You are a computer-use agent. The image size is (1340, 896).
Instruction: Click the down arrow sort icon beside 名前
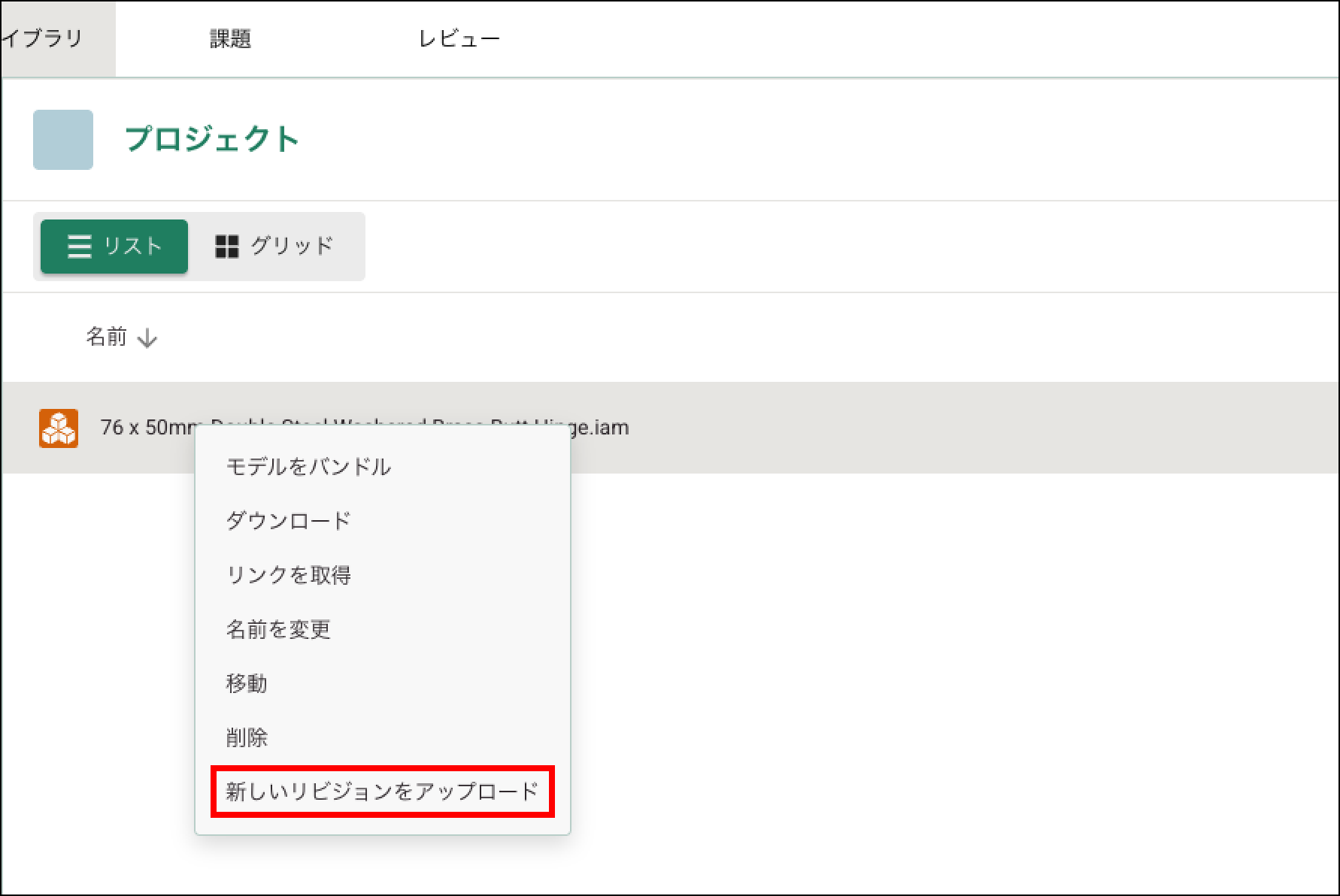click(147, 338)
